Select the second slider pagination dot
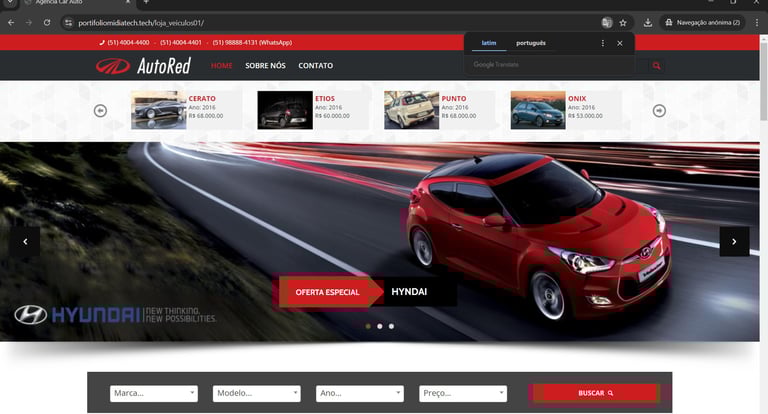Viewport: 768px width, 414px height. [380, 326]
